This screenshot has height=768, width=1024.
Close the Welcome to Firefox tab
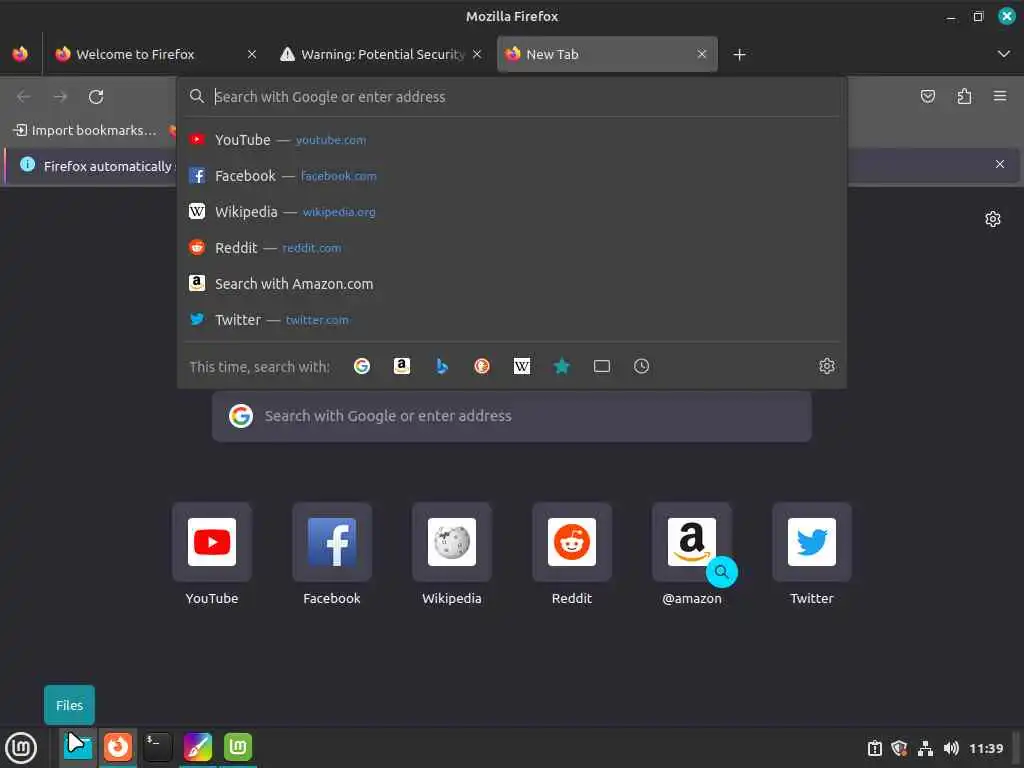251,54
